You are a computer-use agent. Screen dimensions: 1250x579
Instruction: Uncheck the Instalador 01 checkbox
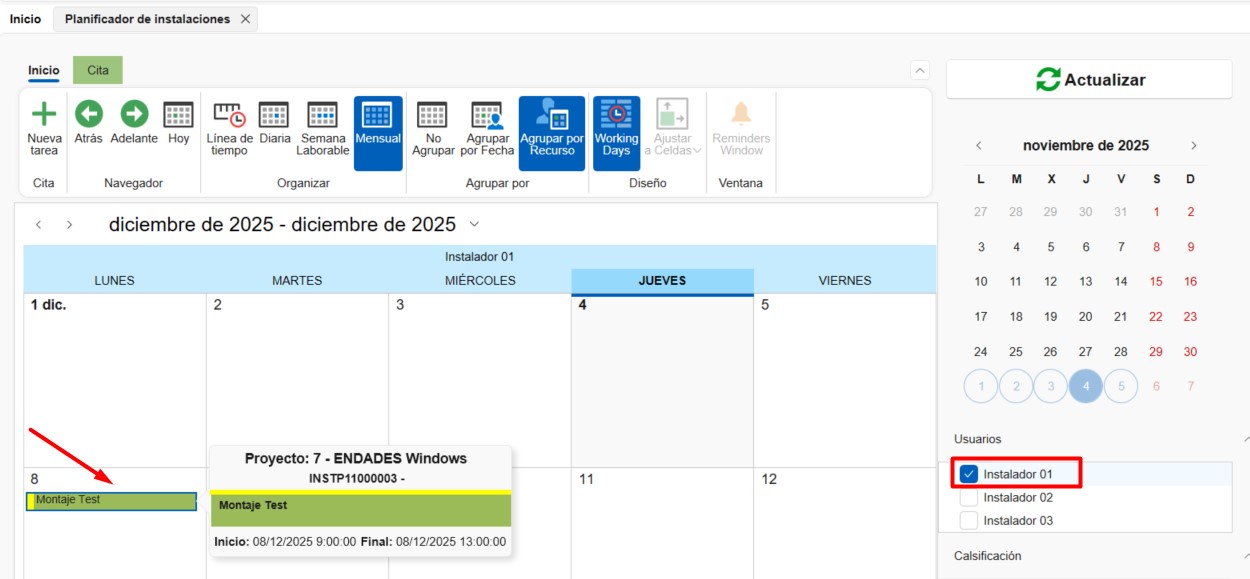pos(967,473)
